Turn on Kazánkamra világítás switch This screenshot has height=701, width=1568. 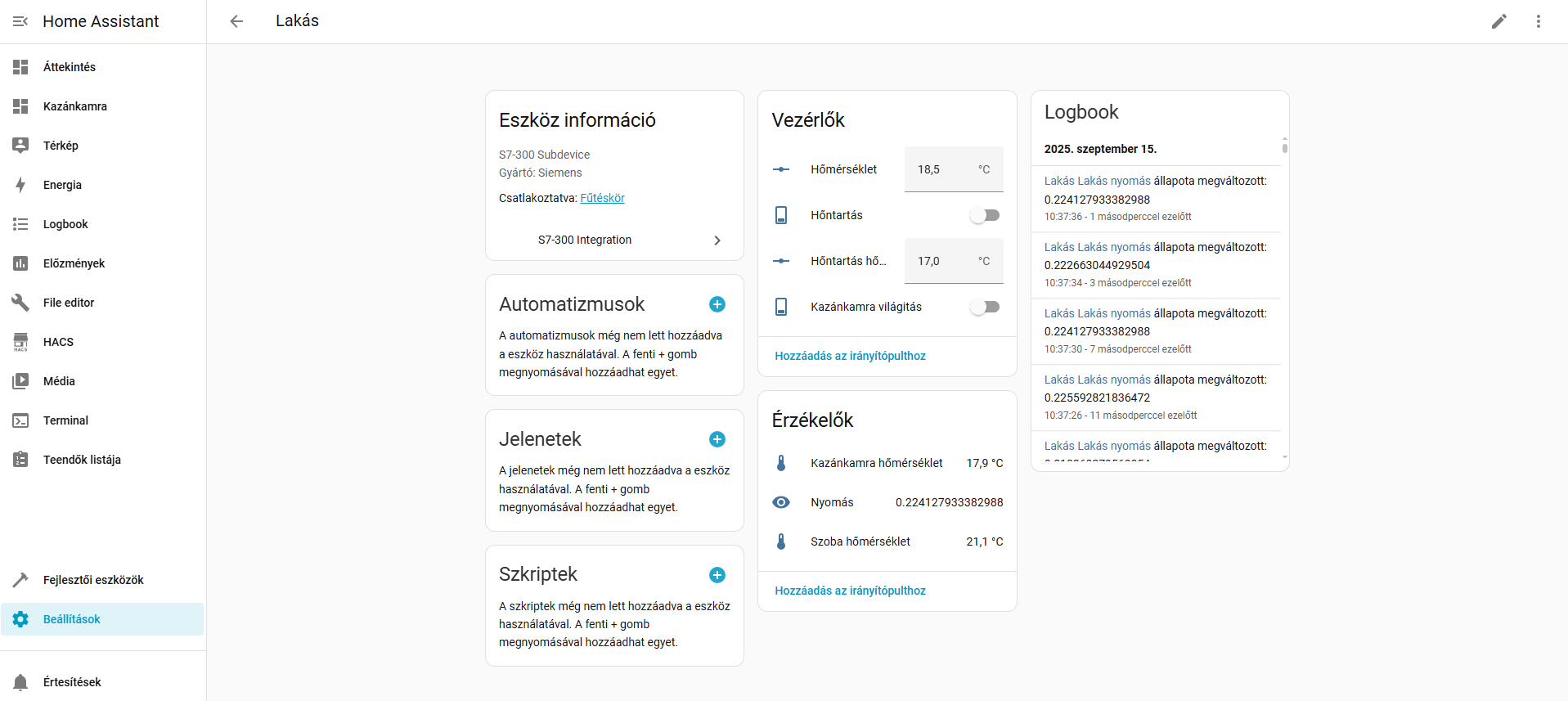[985, 307]
